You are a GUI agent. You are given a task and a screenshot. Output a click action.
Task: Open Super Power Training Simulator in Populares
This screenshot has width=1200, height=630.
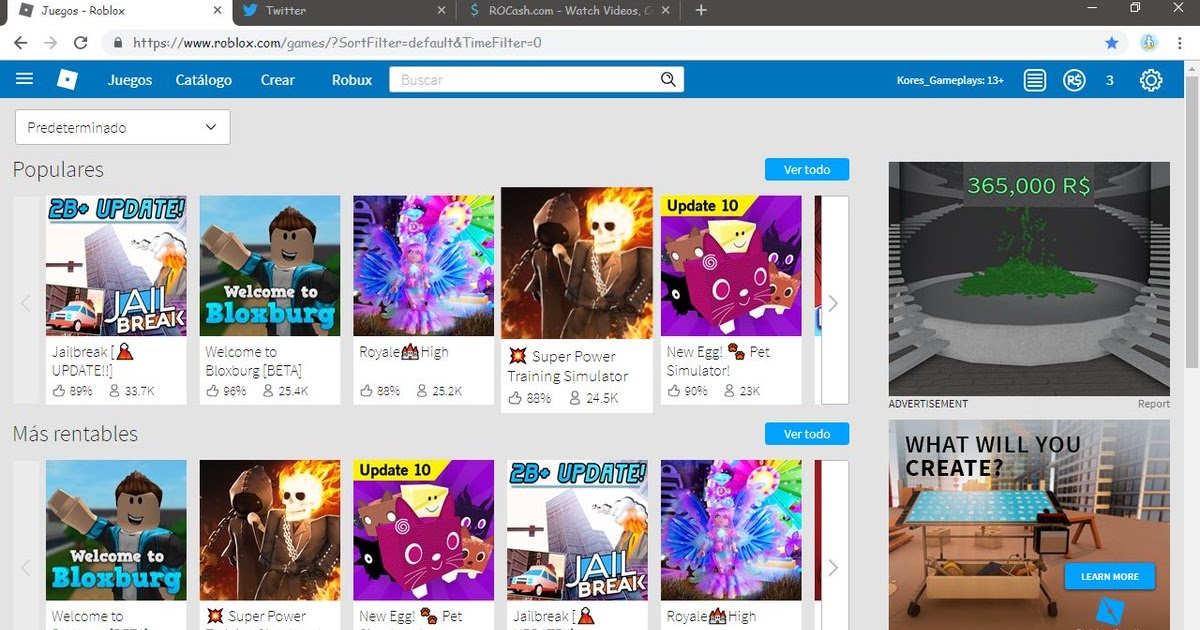(x=577, y=263)
